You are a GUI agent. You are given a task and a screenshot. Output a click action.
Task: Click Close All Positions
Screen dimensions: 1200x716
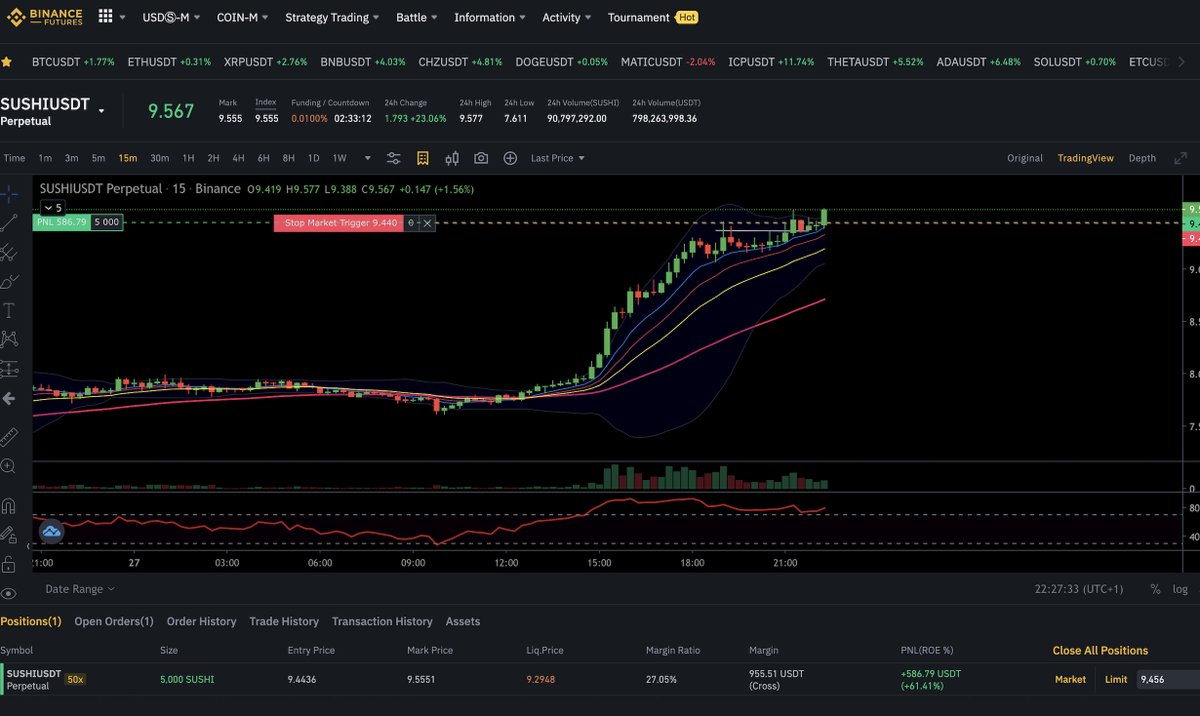pyautogui.click(x=1100, y=650)
